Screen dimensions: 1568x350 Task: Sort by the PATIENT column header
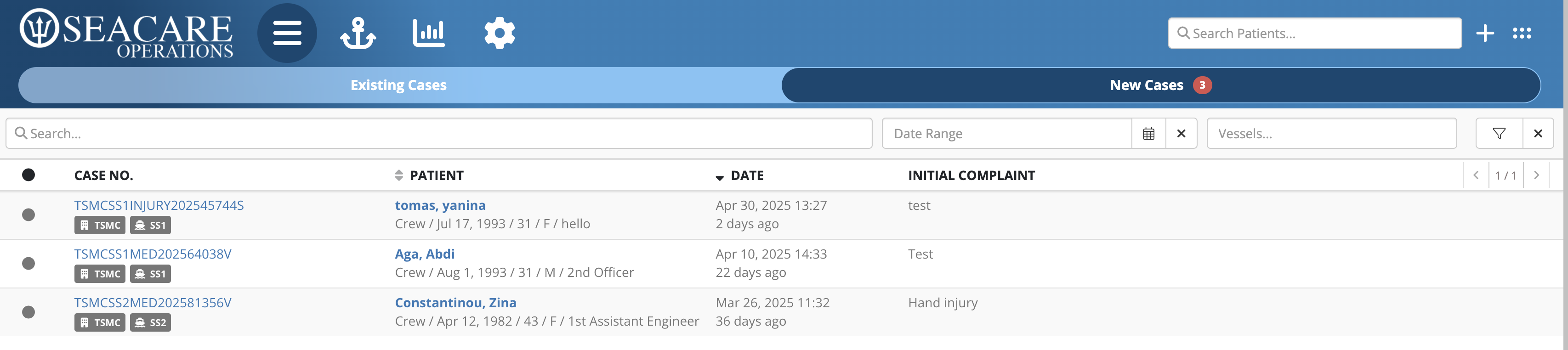click(429, 175)
